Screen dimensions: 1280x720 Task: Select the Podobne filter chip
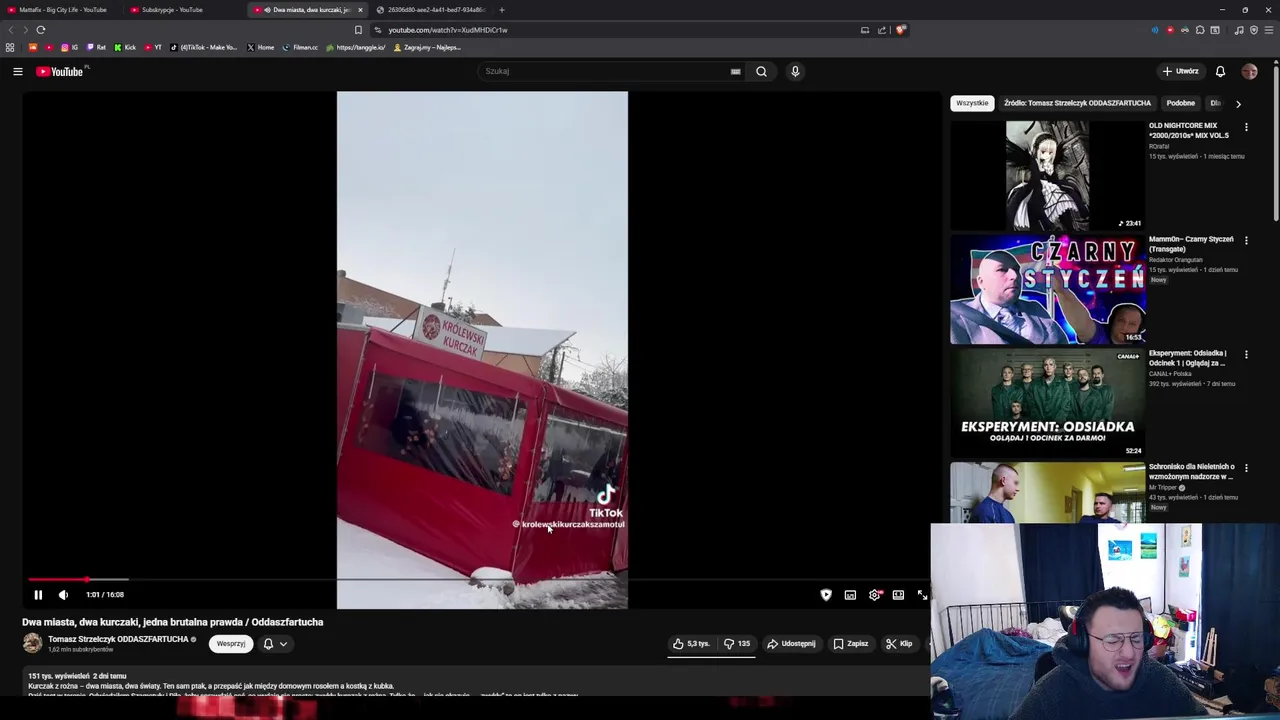coord(1180,103)
